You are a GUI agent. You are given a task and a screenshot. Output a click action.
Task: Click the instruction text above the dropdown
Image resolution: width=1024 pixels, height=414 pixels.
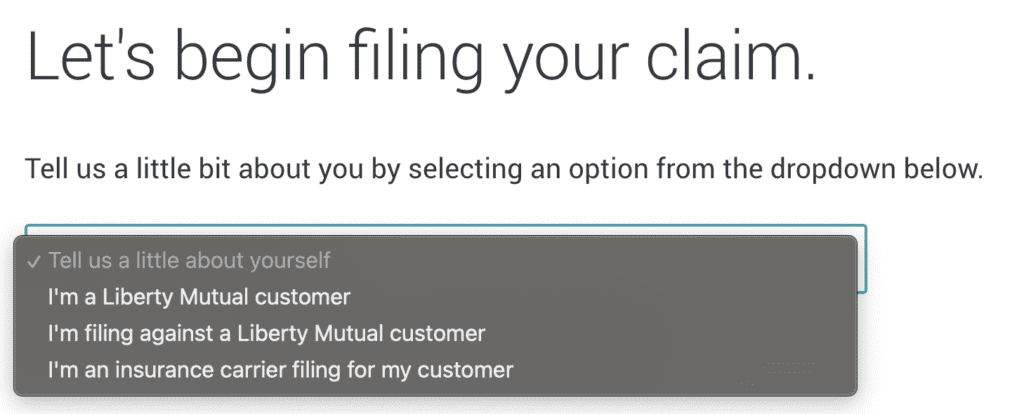pyautogui.click(x=504, y=169)
